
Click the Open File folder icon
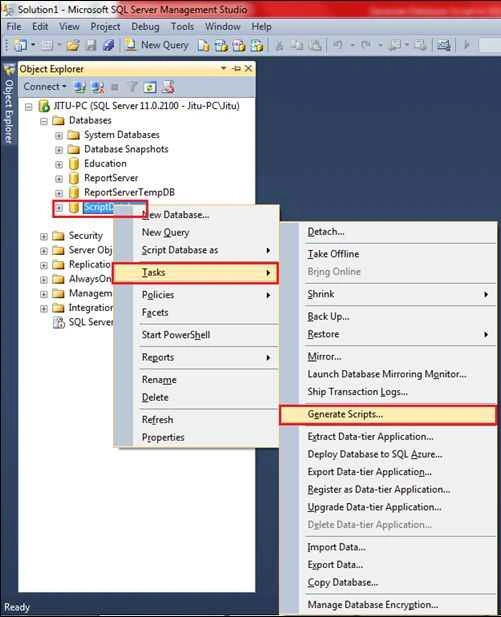(73, 45)
